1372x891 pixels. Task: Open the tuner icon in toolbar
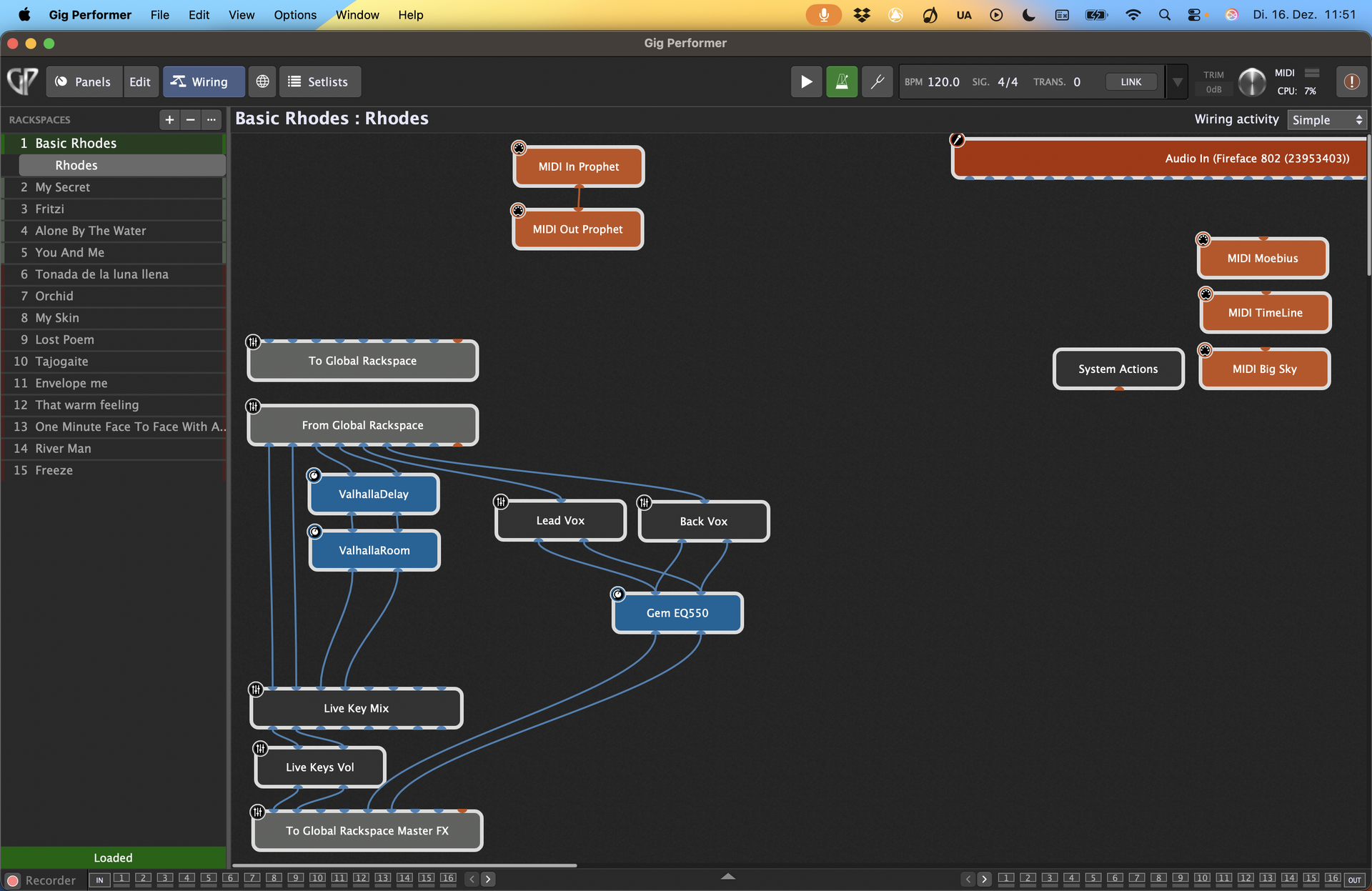[877, 81]
